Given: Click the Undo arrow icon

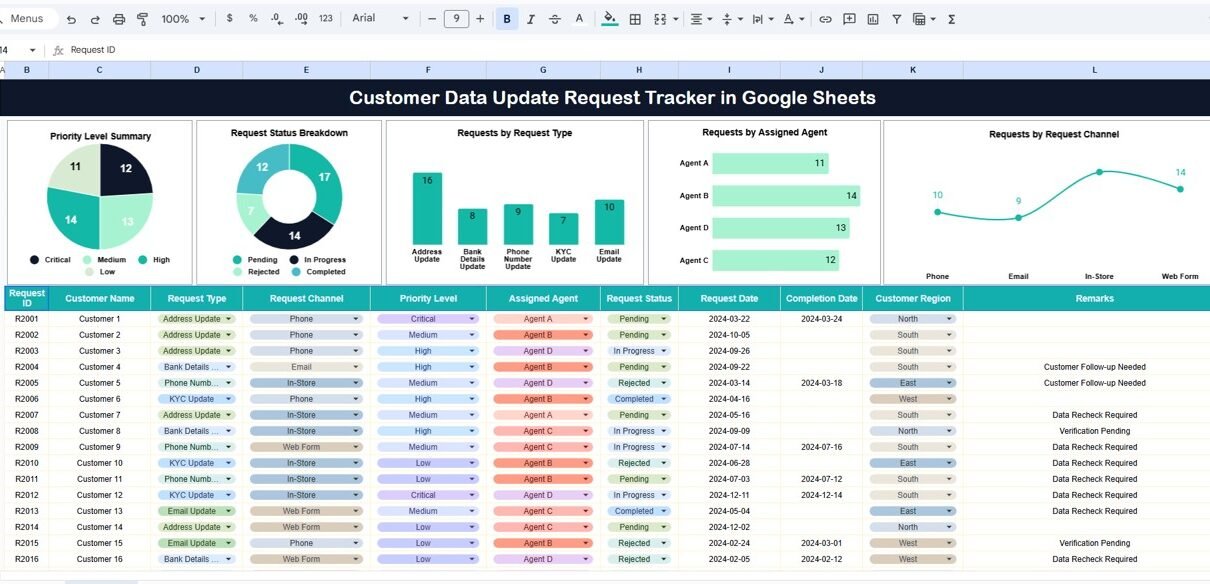Looking at the screenshot, I should click(x=71, y=19).
